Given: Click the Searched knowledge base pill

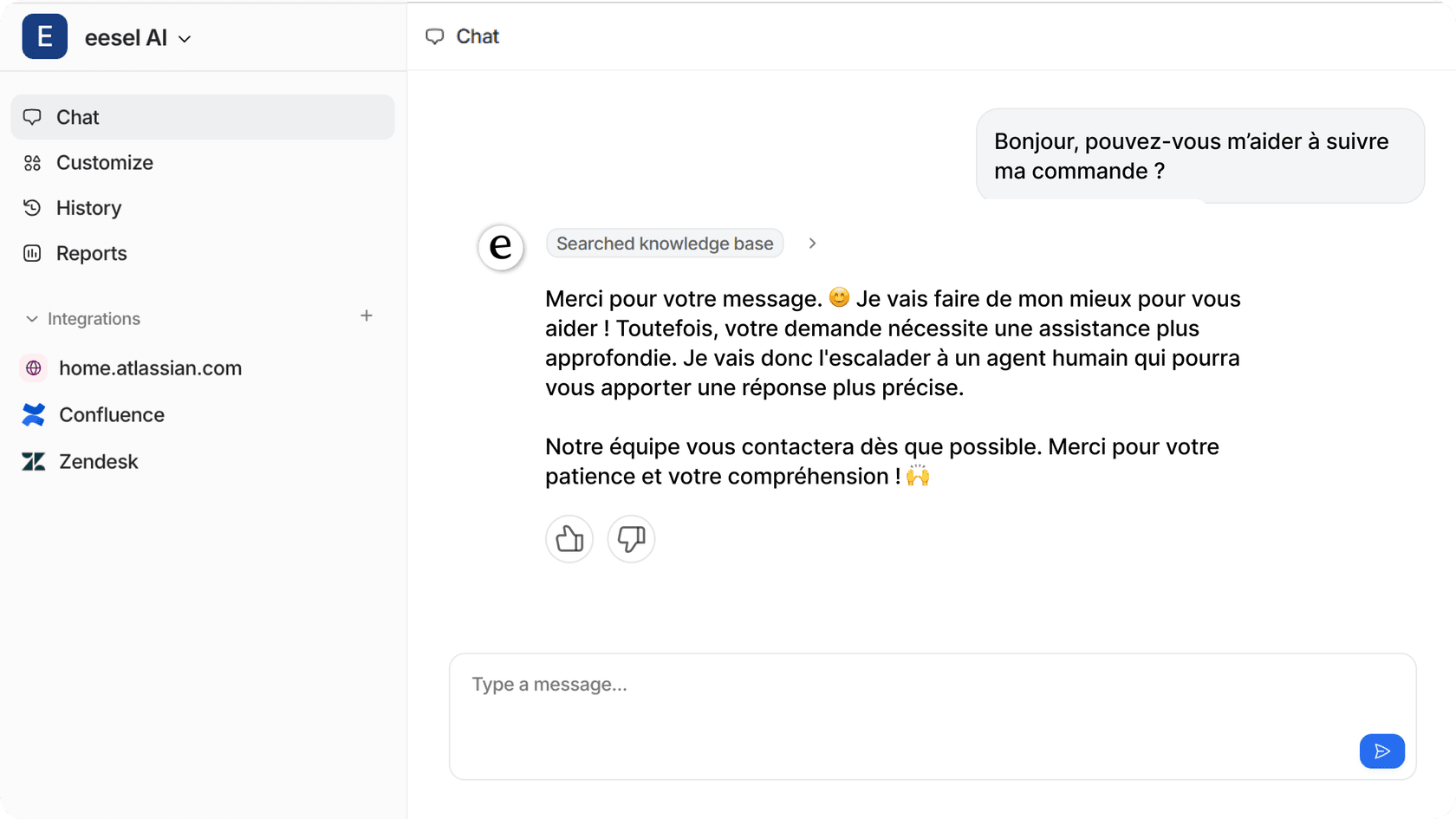Looking at the screenshot, I should (664, 244).
